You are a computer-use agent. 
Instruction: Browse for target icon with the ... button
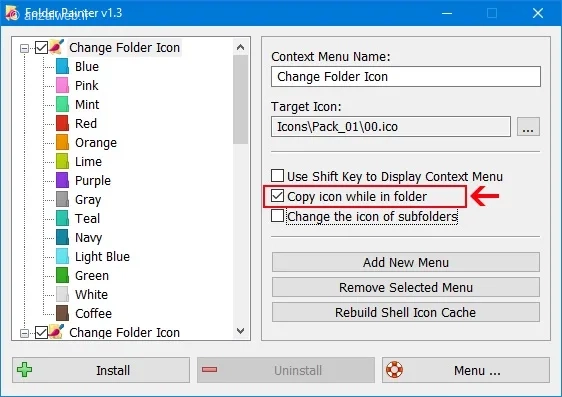pos(528,126)
